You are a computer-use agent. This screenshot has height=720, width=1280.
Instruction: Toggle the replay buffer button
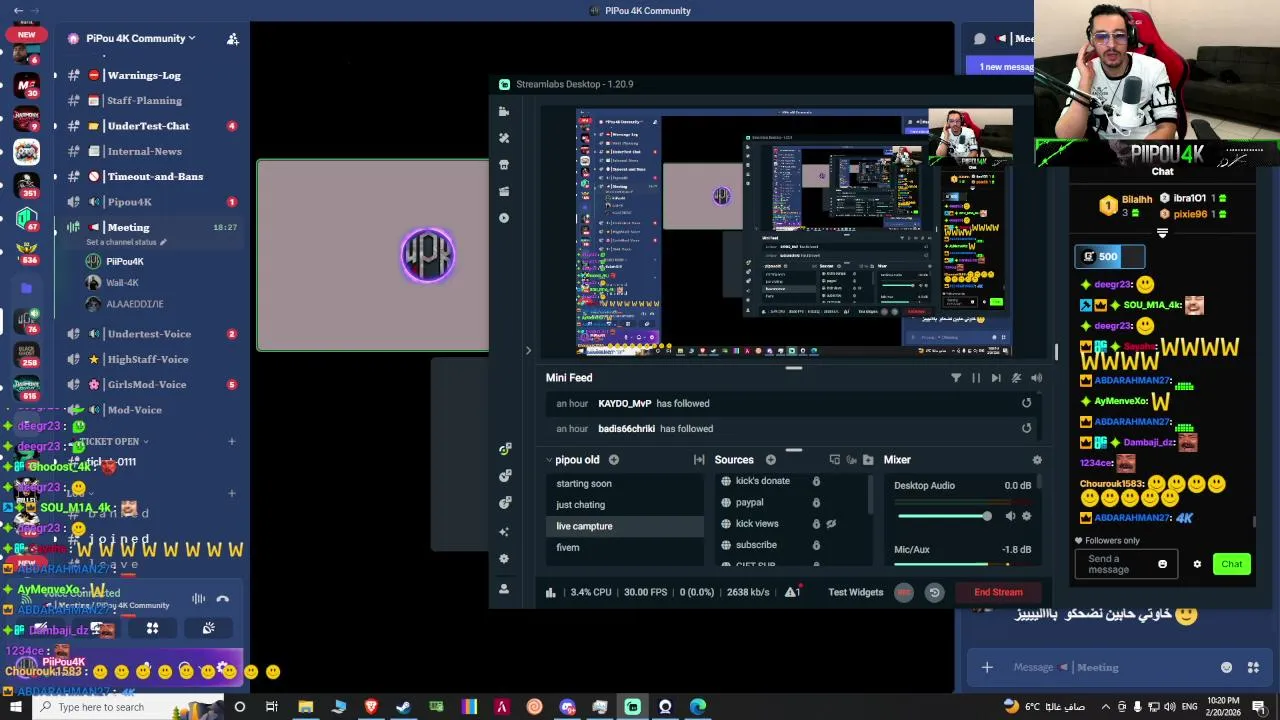coord(934,592)
